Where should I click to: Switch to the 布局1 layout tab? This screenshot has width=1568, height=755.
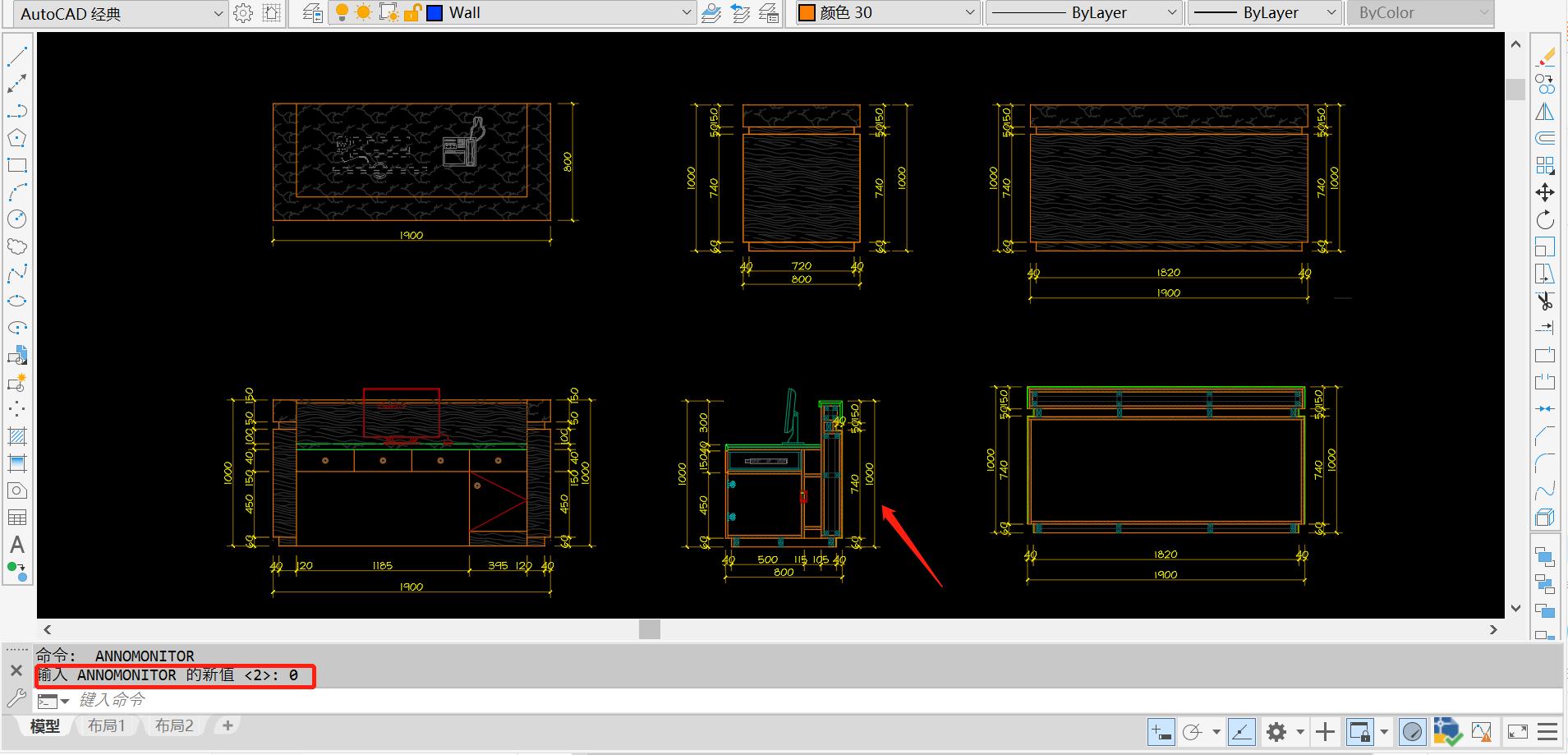(x=107, y=726)
